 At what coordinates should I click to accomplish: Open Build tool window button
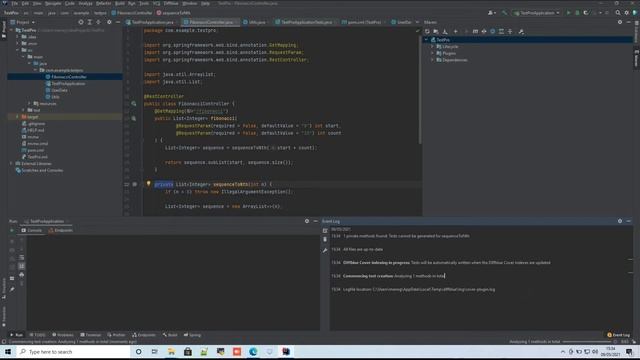point(170,335)
